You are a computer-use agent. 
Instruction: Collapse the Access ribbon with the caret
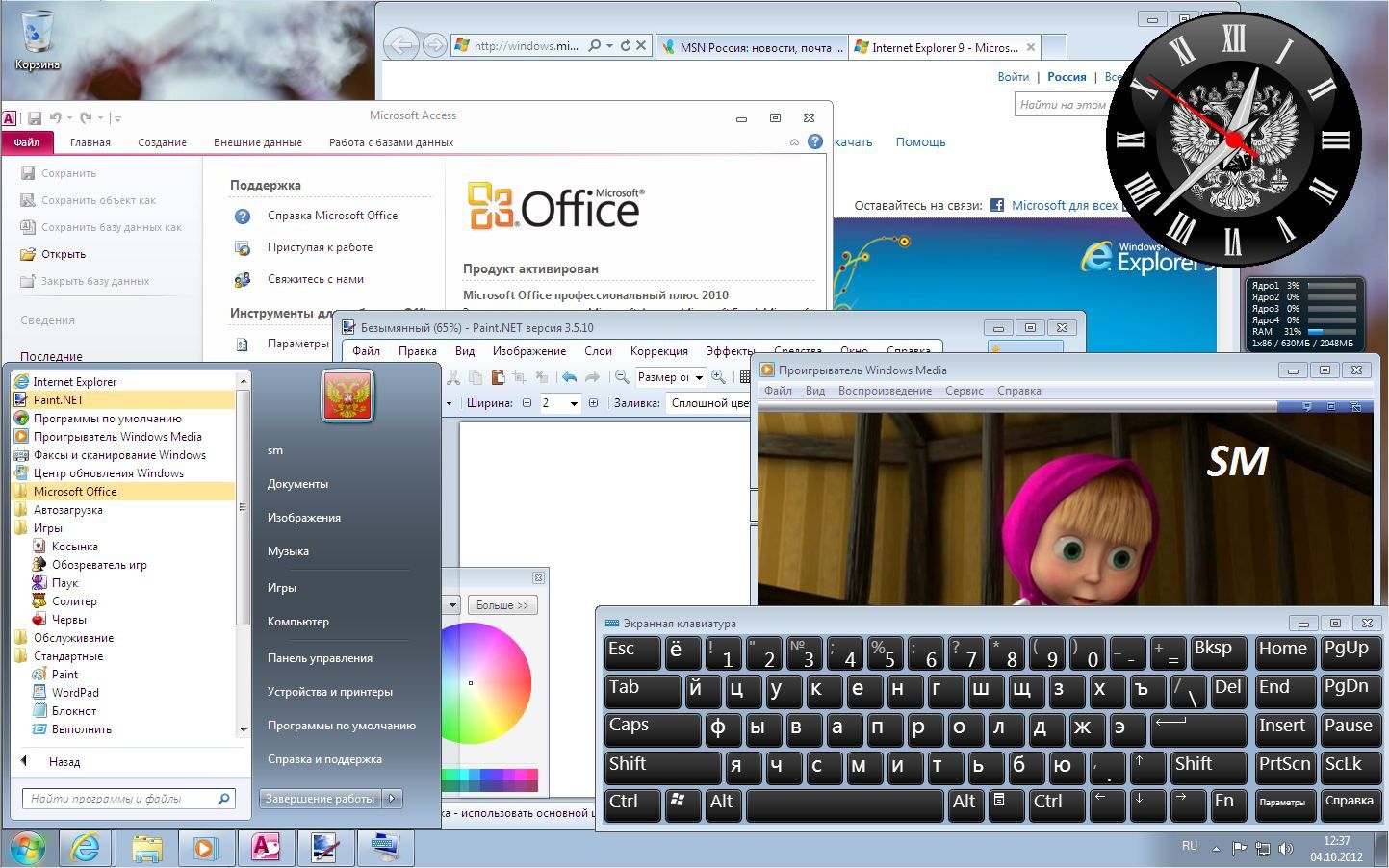[794, 142]
